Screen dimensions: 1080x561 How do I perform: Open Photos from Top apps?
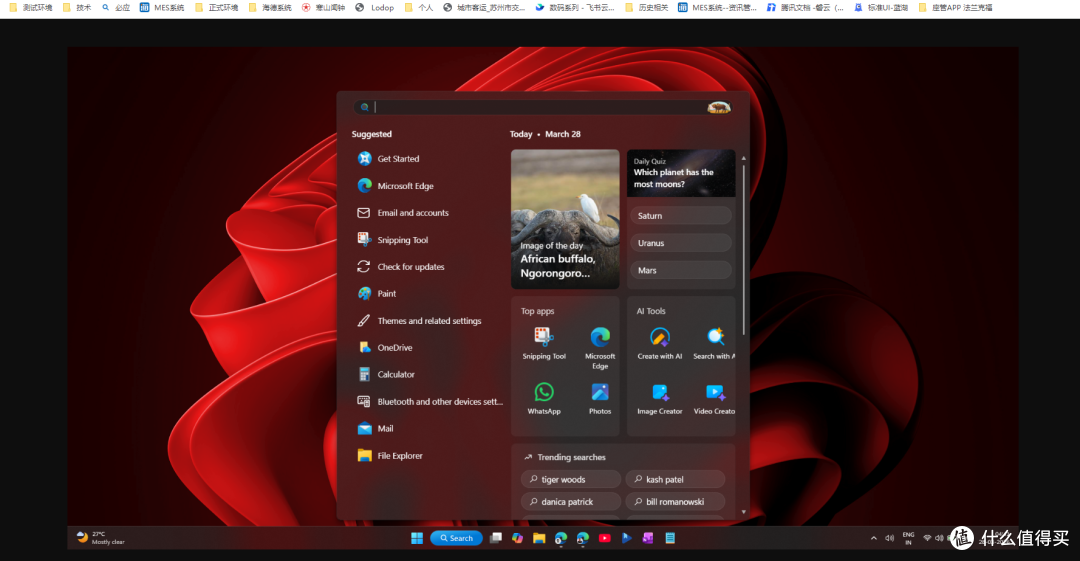point(600,398)
